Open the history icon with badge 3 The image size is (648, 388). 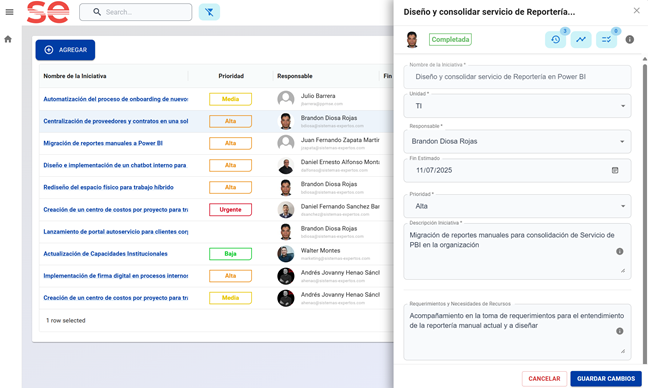point(555,40)
